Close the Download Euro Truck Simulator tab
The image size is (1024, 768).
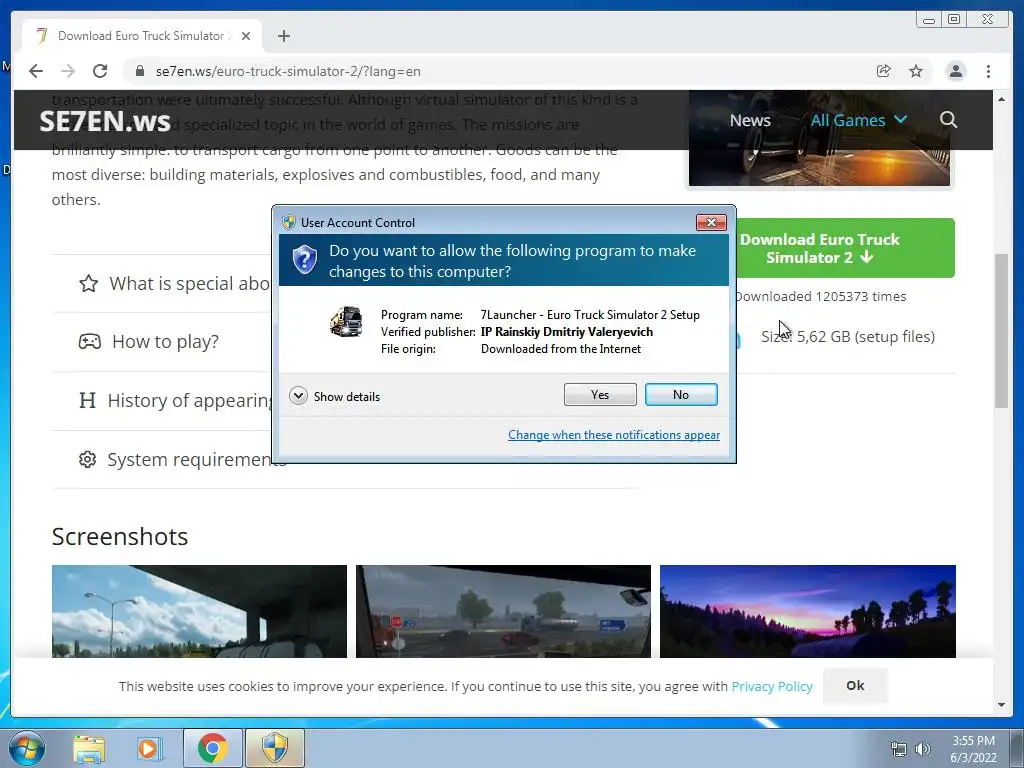tap(246, 36)
